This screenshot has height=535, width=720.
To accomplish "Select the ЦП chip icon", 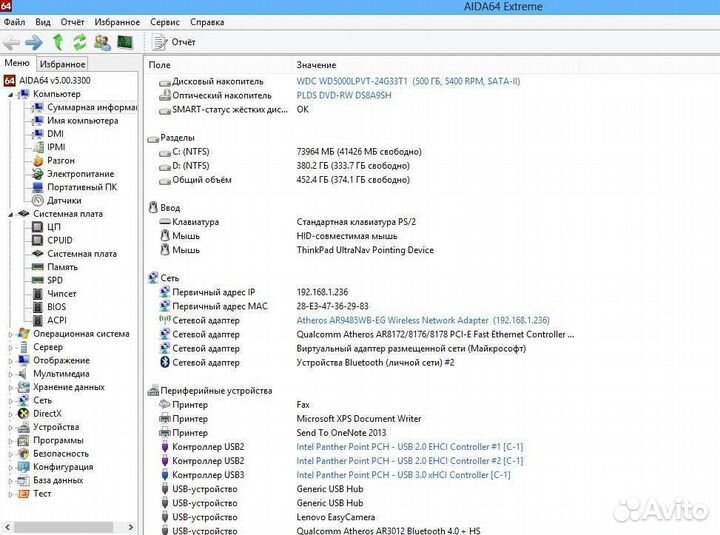I will (x=38, y=227).
